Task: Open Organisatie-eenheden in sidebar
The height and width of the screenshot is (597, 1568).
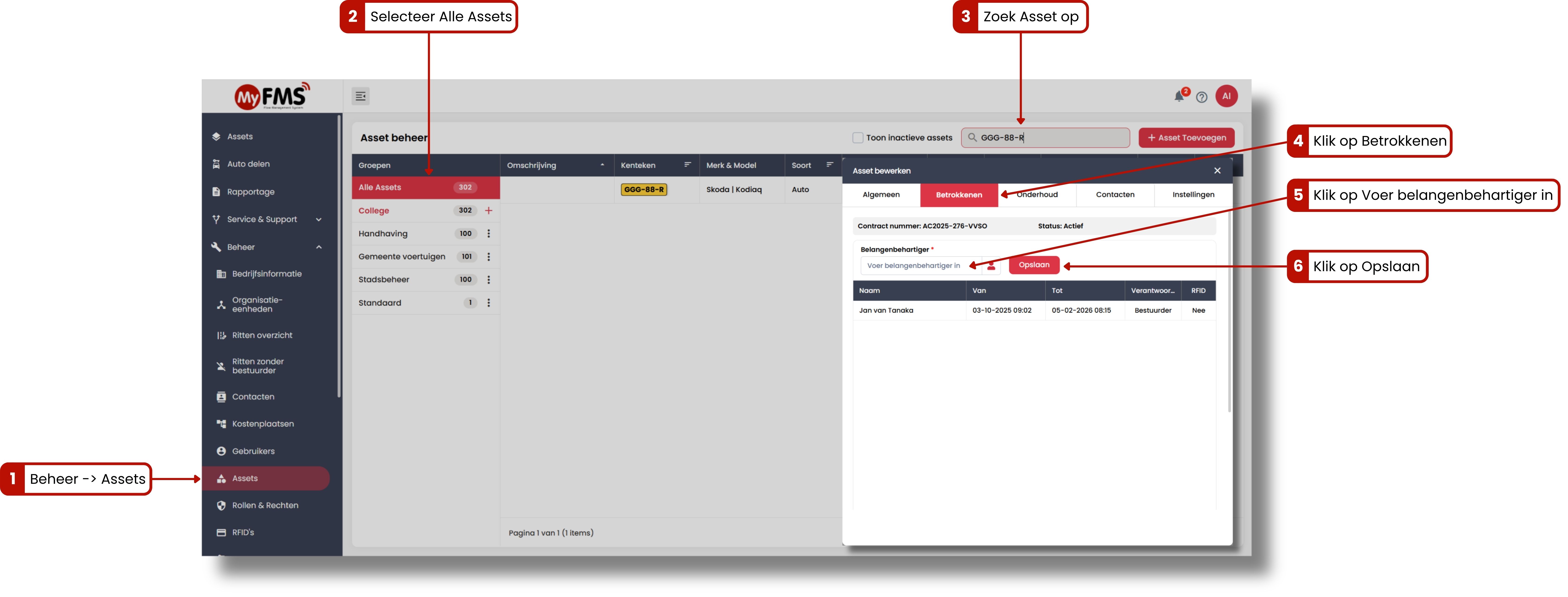Action: (x=257, y=305)
